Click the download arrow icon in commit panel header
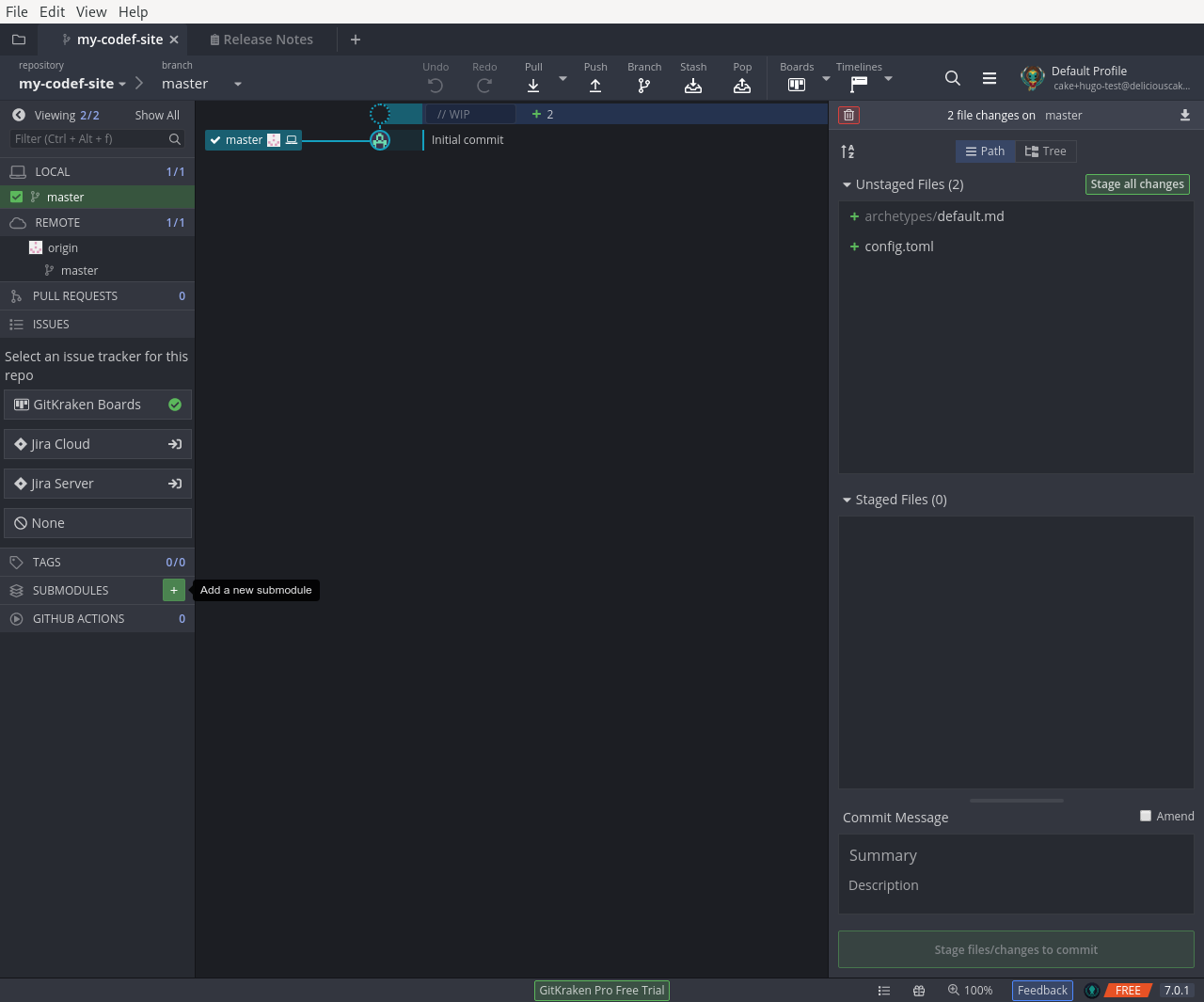Image resolution: width=1204 pixels, height=1002 pixels. [x=1185, y=115]
